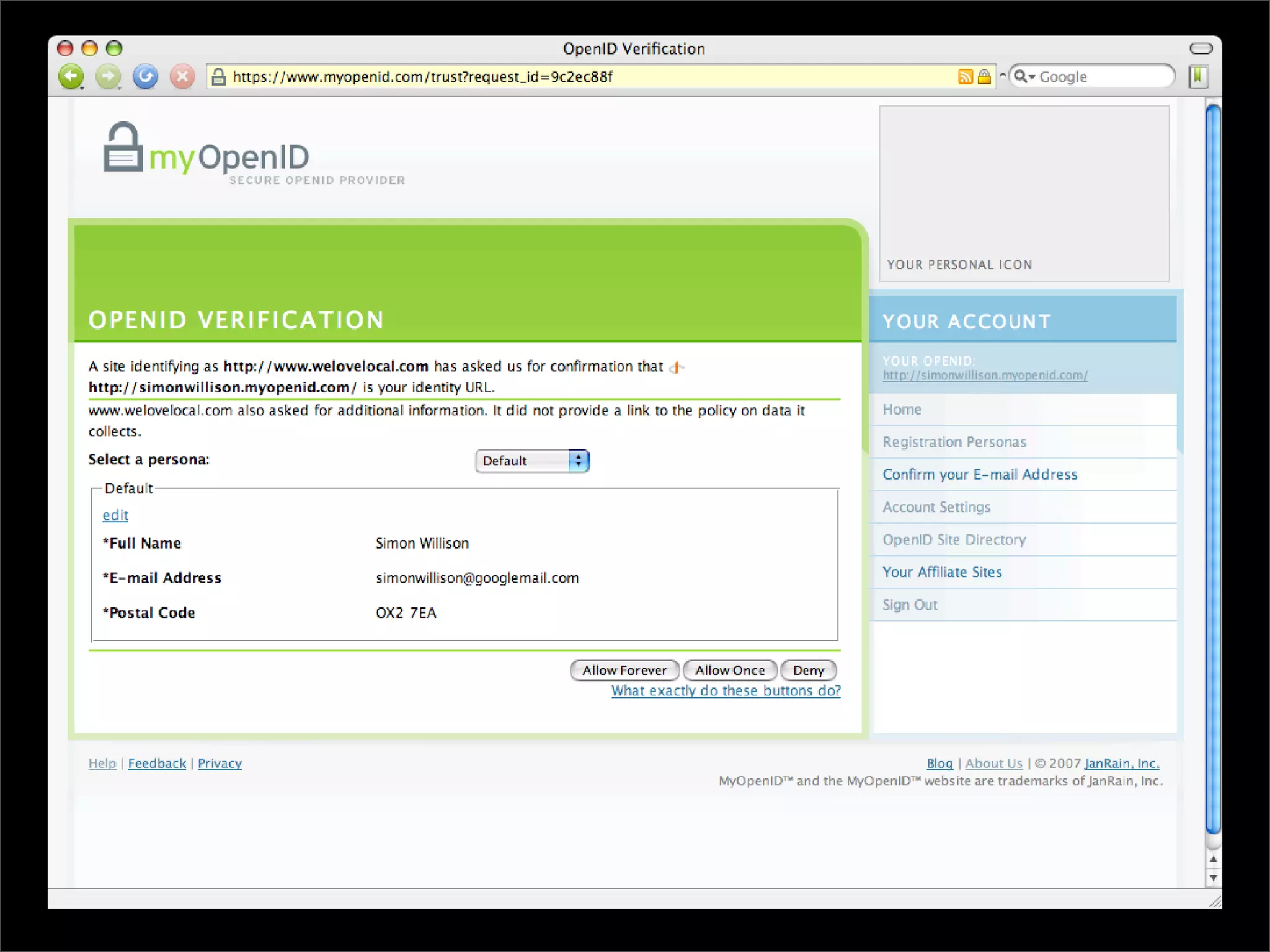Image resolution: width=1270 pixels, height=952 pixels.
Task: Click the Allow Forever button
Action: 624,670
